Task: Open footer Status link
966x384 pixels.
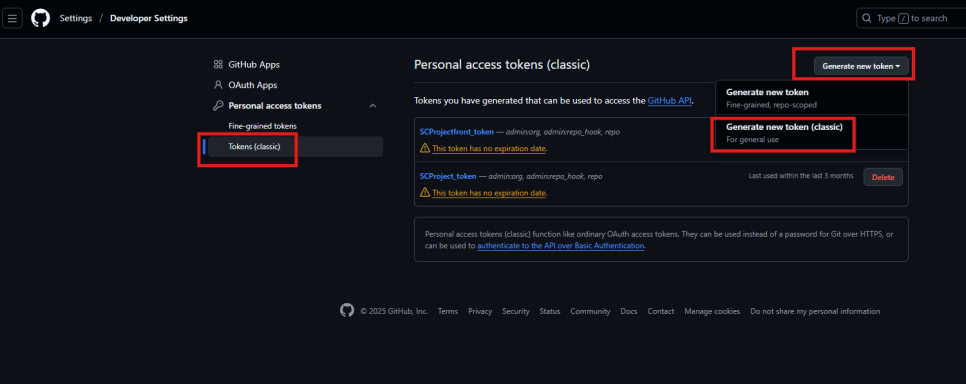Action: (x=550, y=311)
